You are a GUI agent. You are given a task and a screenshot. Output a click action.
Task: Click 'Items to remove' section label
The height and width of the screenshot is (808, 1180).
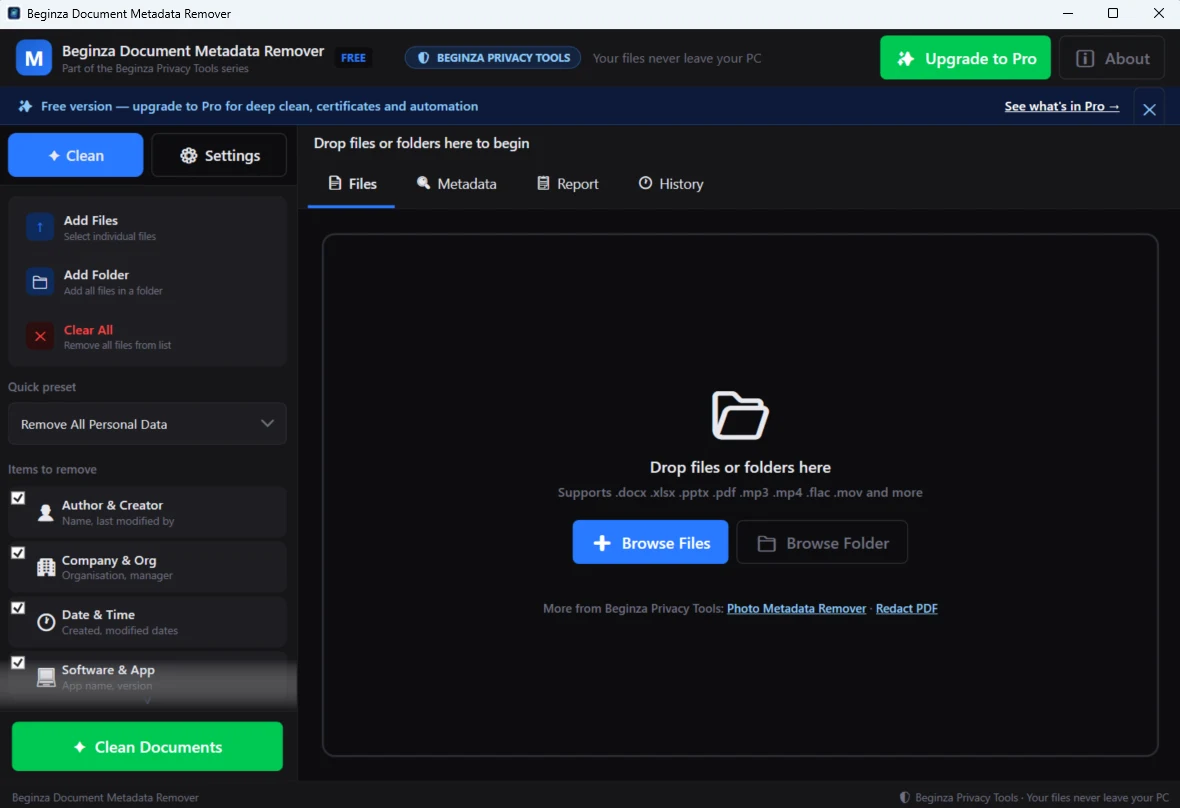click(x=52, y=469)
